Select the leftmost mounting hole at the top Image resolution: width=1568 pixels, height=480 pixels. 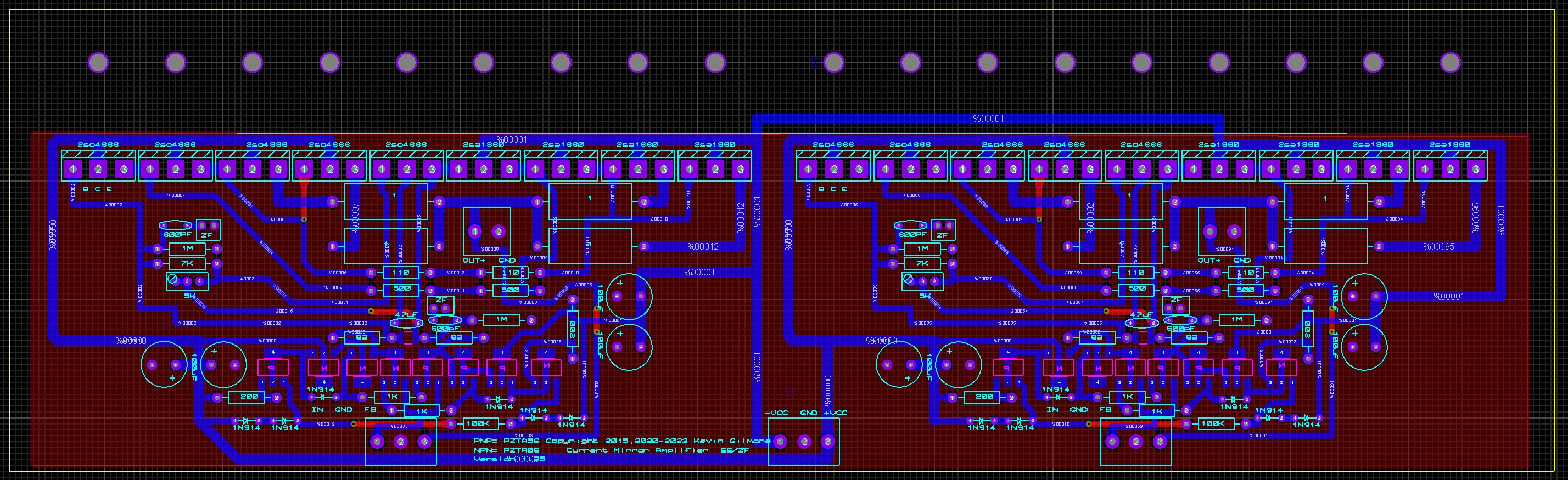coord(98,63)
